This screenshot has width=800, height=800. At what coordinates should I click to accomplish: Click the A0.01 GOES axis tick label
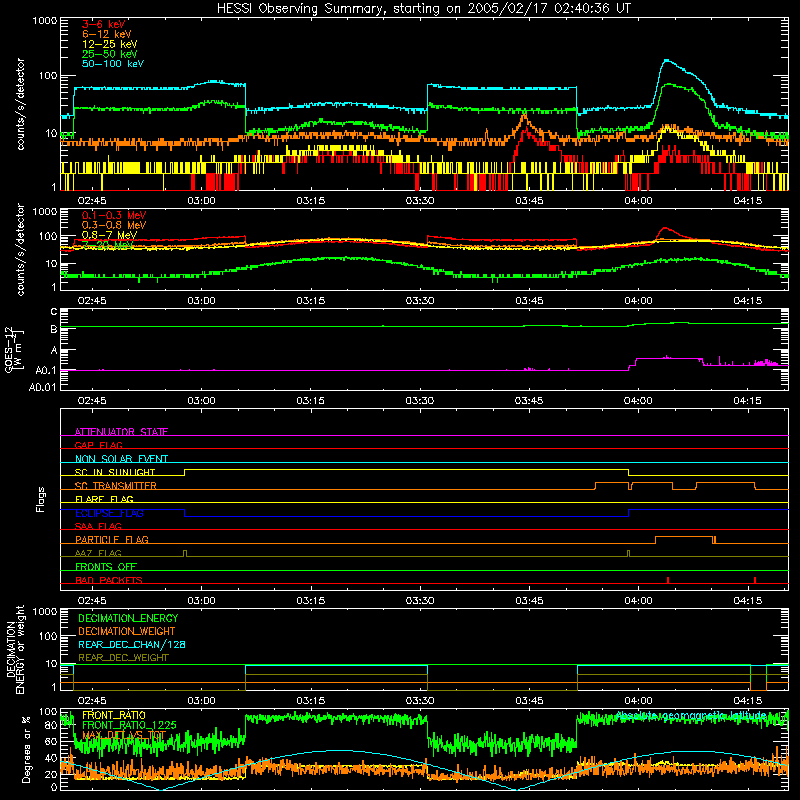pyautogui.click(x=43, y=388)
